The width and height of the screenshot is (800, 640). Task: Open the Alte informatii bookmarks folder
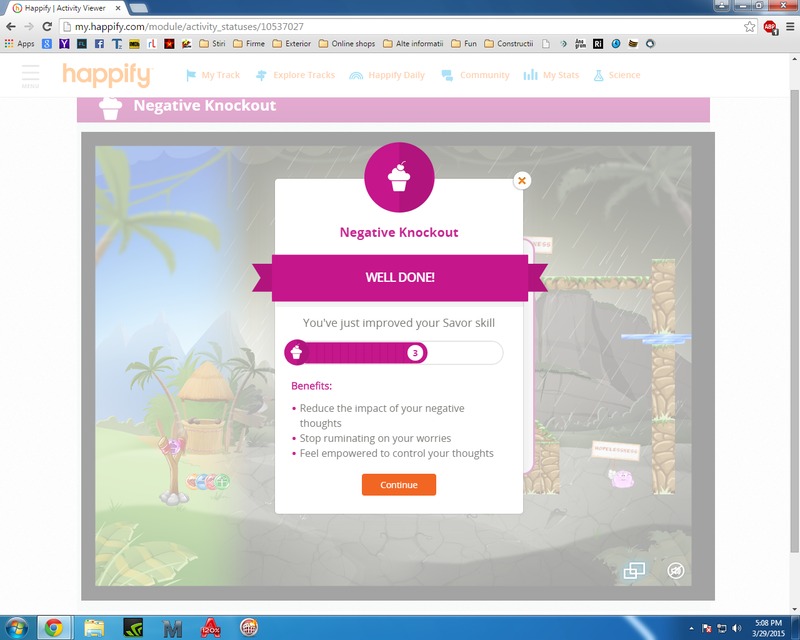413,44
